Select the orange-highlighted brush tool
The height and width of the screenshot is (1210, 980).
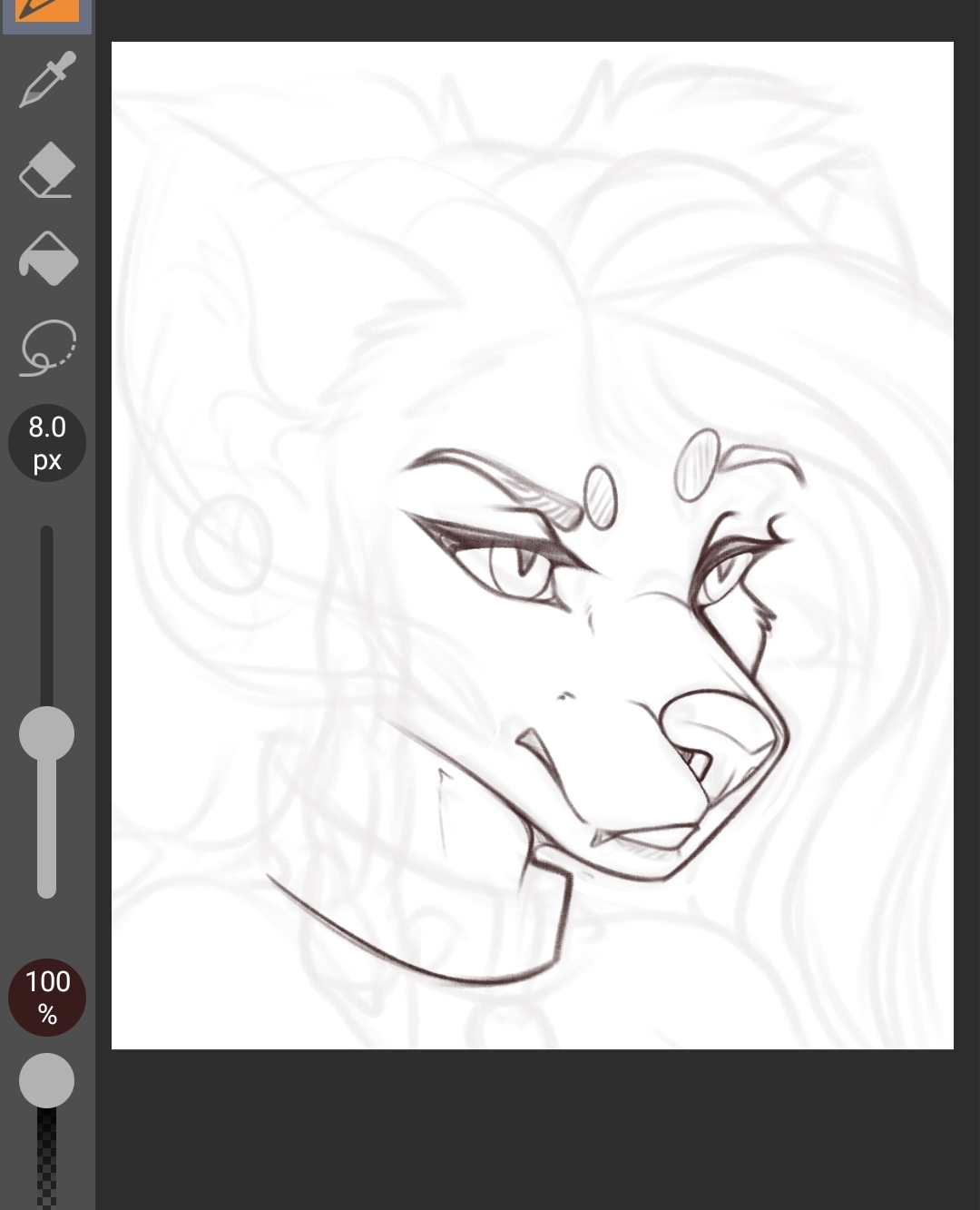point(46,11)
